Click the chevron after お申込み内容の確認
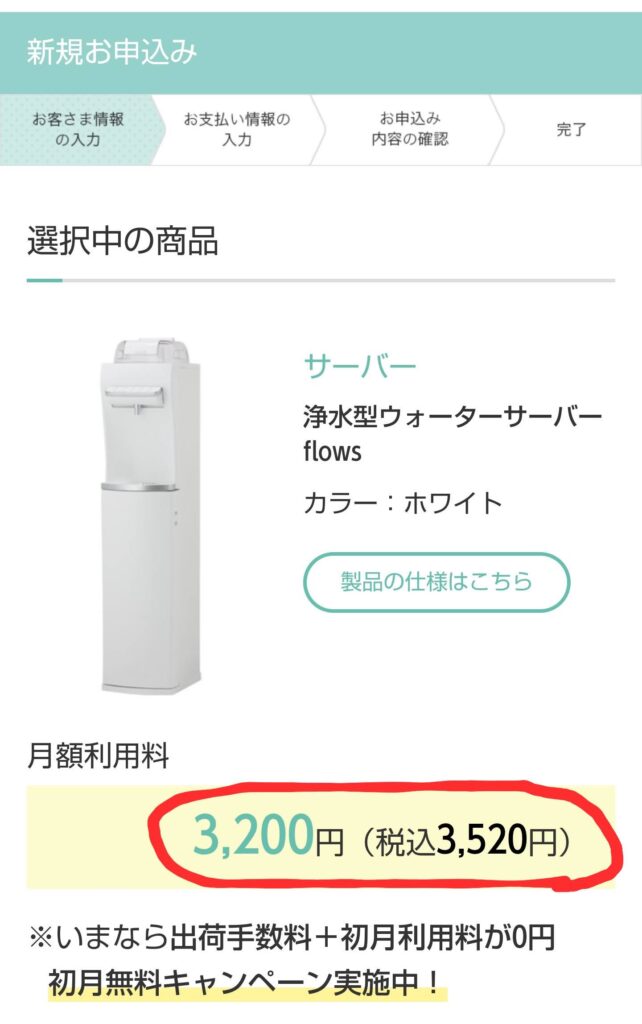The image size is (642, 1024). 496,129
